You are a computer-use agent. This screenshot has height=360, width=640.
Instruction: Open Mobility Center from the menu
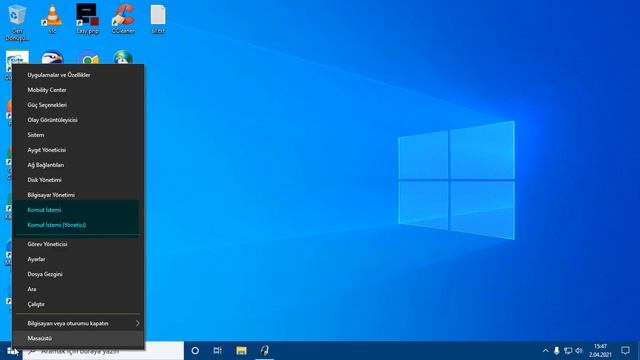(78, 90)
